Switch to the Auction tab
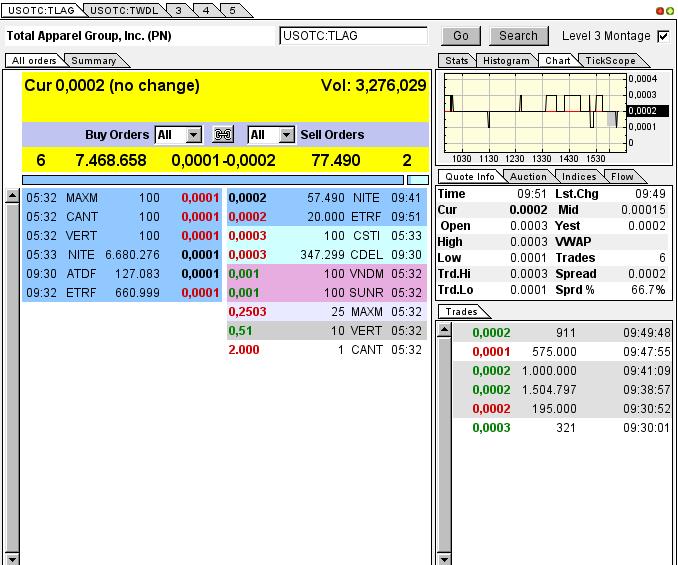The height and width of the screenshot is (565, 678). (529, 177)
